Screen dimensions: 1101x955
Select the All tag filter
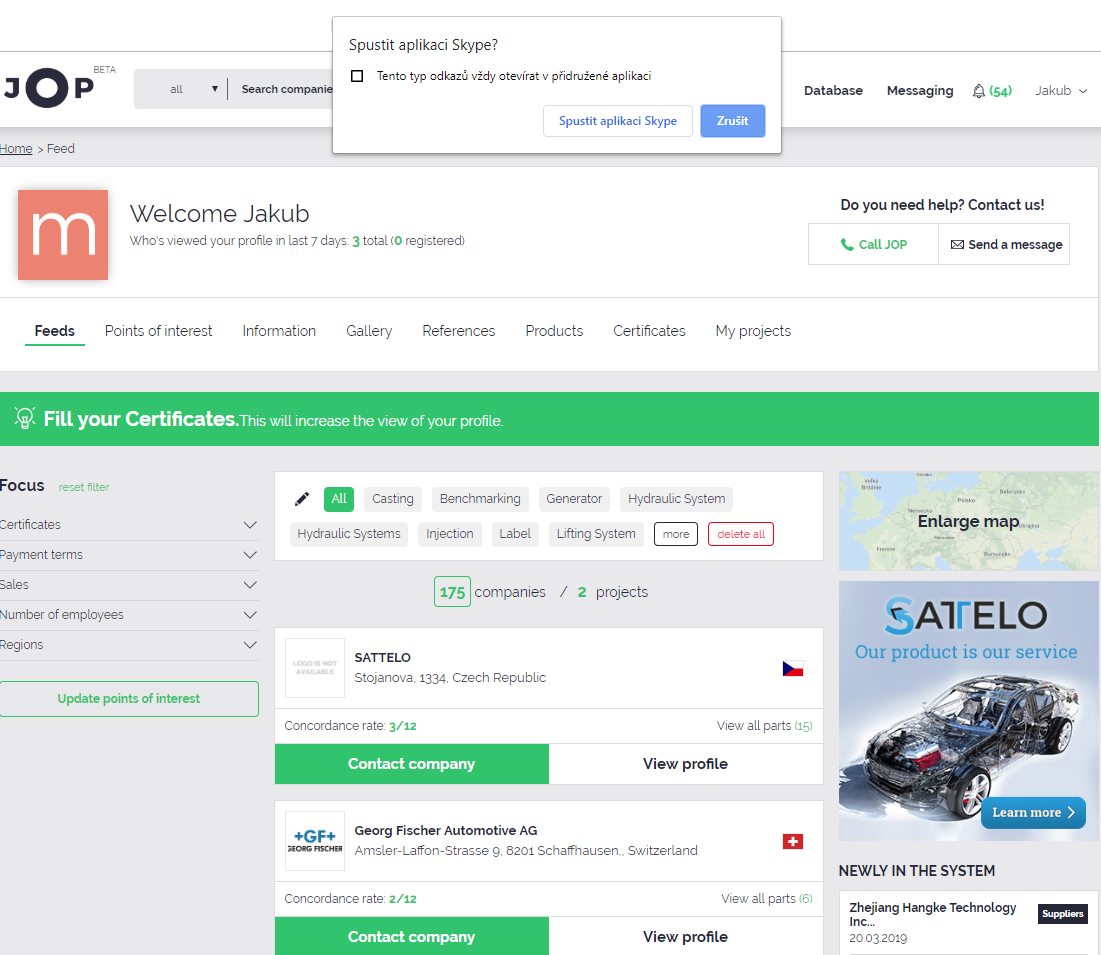point(338,499)
